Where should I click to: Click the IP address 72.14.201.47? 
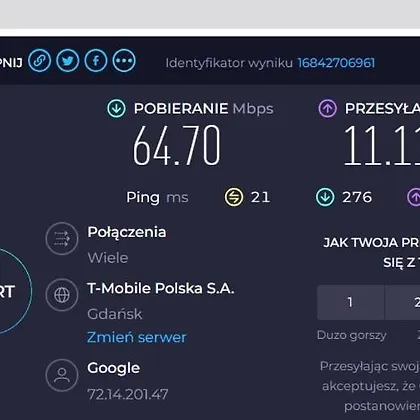pos(128,394)
